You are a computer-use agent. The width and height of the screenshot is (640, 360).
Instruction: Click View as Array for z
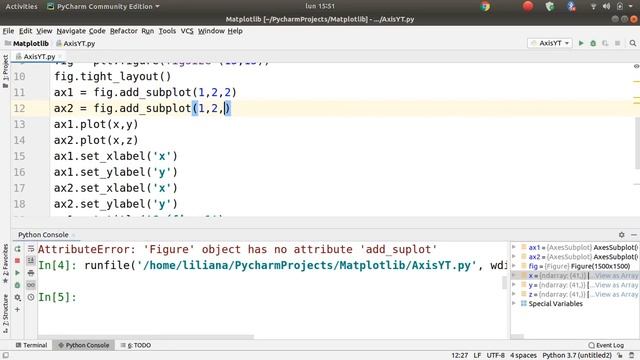click(617, 295)
